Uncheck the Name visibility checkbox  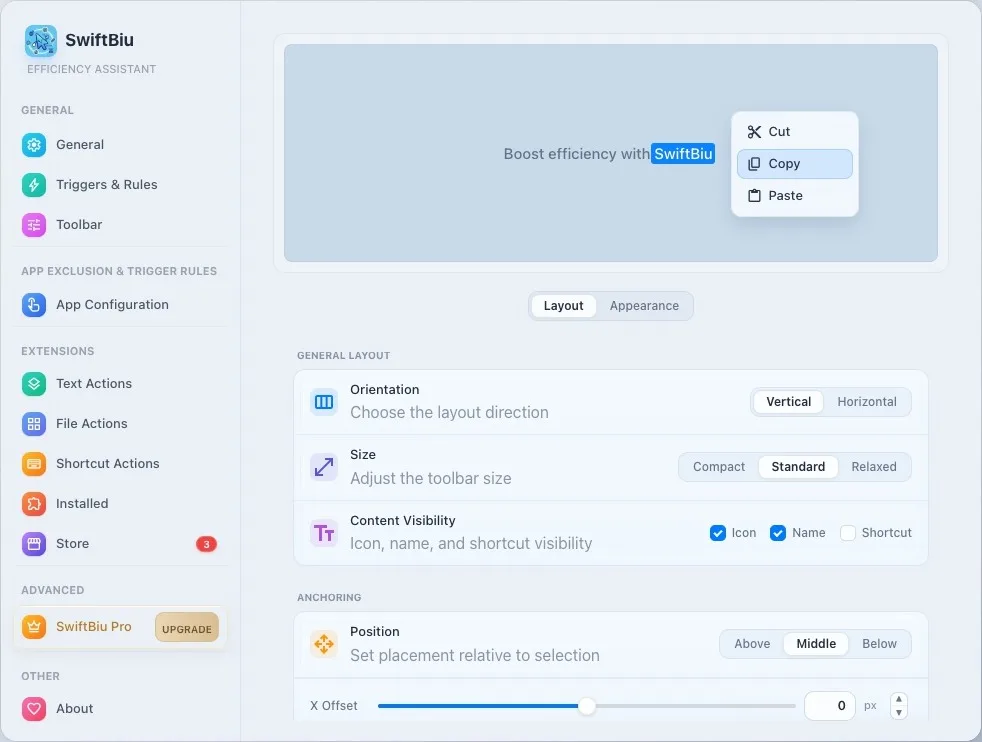[778, 533]
